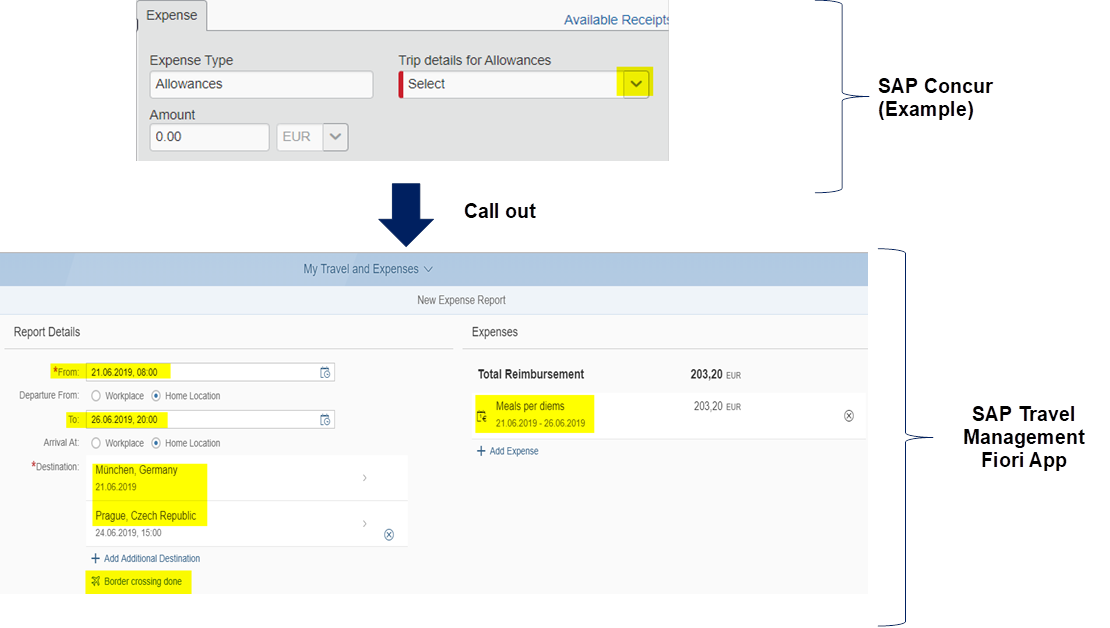Open the My Travel and Expenses menu
The width and height of the screenshot is (1110, 628).
[367, 269]
